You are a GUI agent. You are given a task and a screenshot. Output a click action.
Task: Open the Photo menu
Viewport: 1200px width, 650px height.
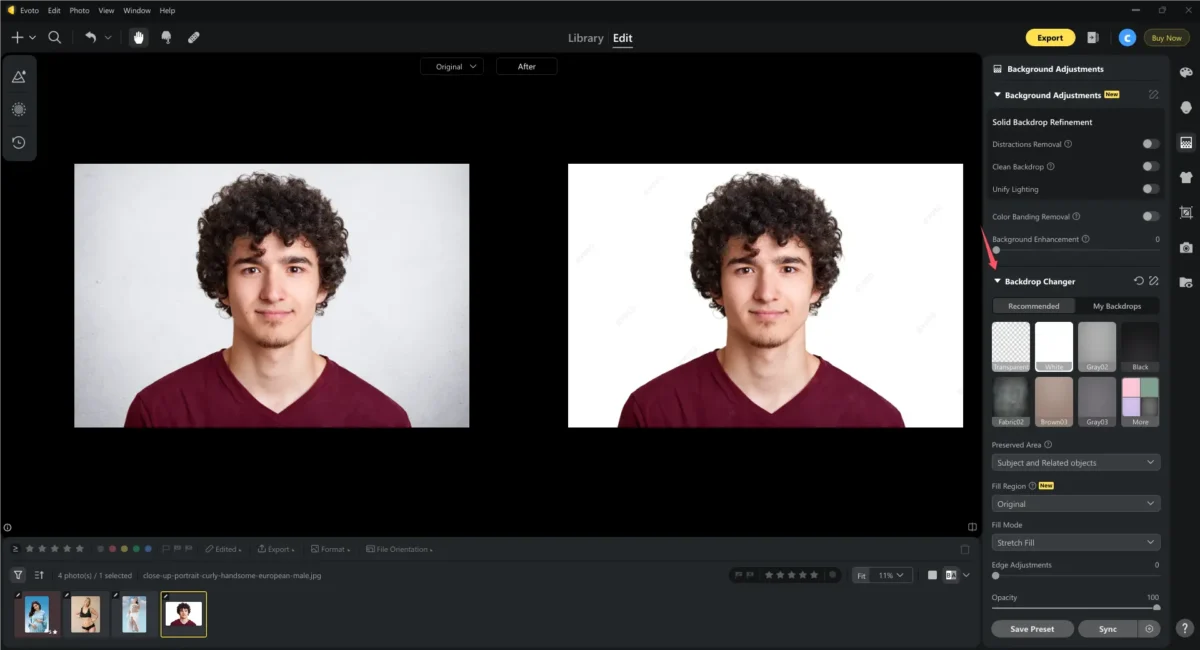(79, 10)
